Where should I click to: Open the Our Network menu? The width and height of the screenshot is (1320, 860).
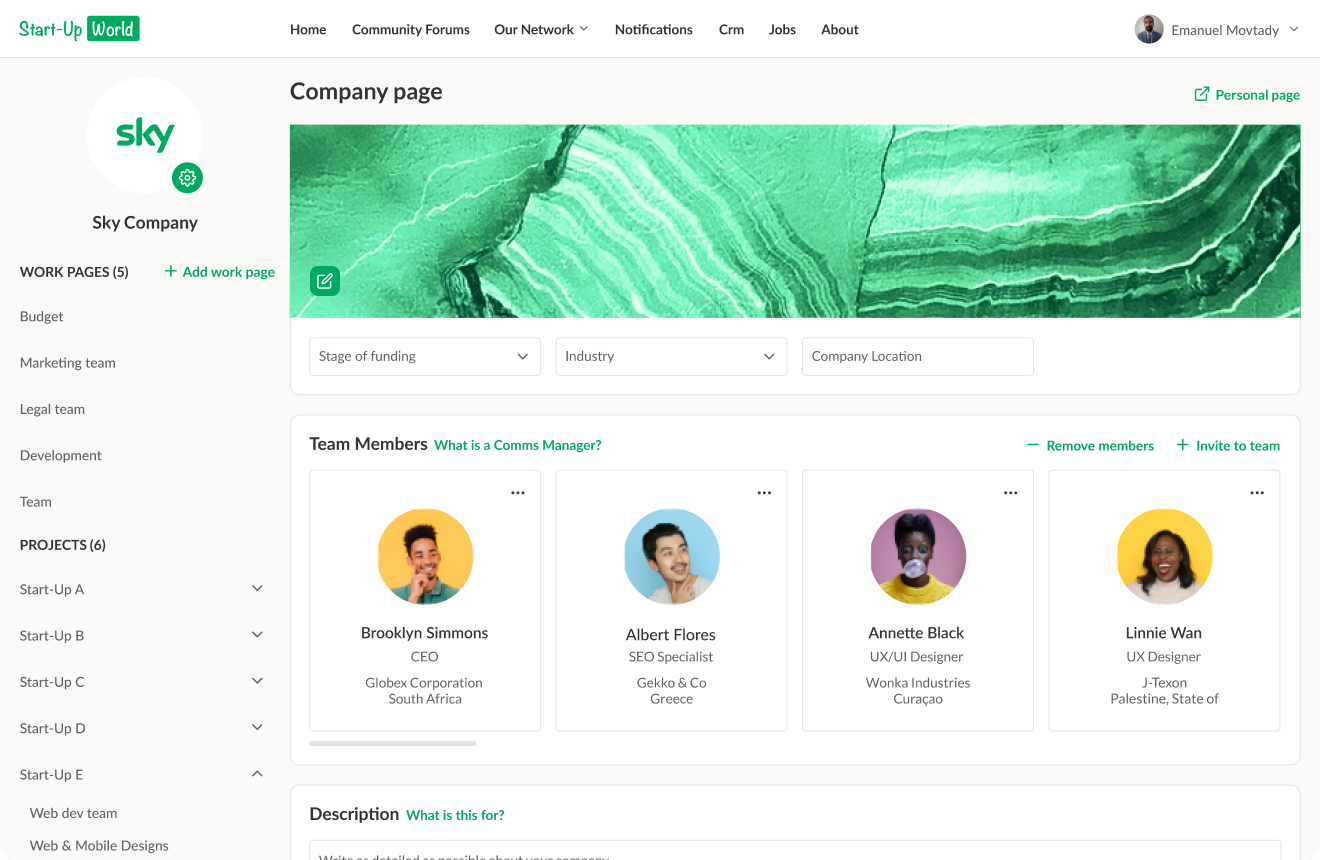pyautogui.click(x=541, y=30)
